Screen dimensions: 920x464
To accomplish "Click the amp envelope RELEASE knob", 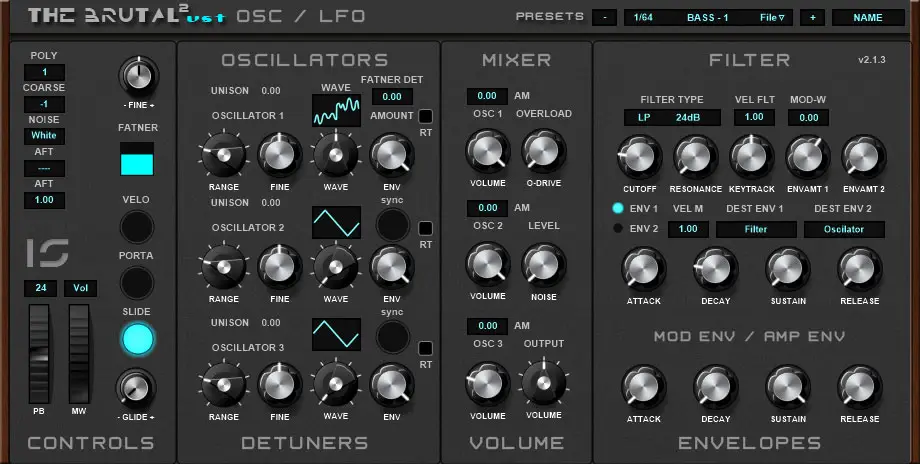I will 860,387.
